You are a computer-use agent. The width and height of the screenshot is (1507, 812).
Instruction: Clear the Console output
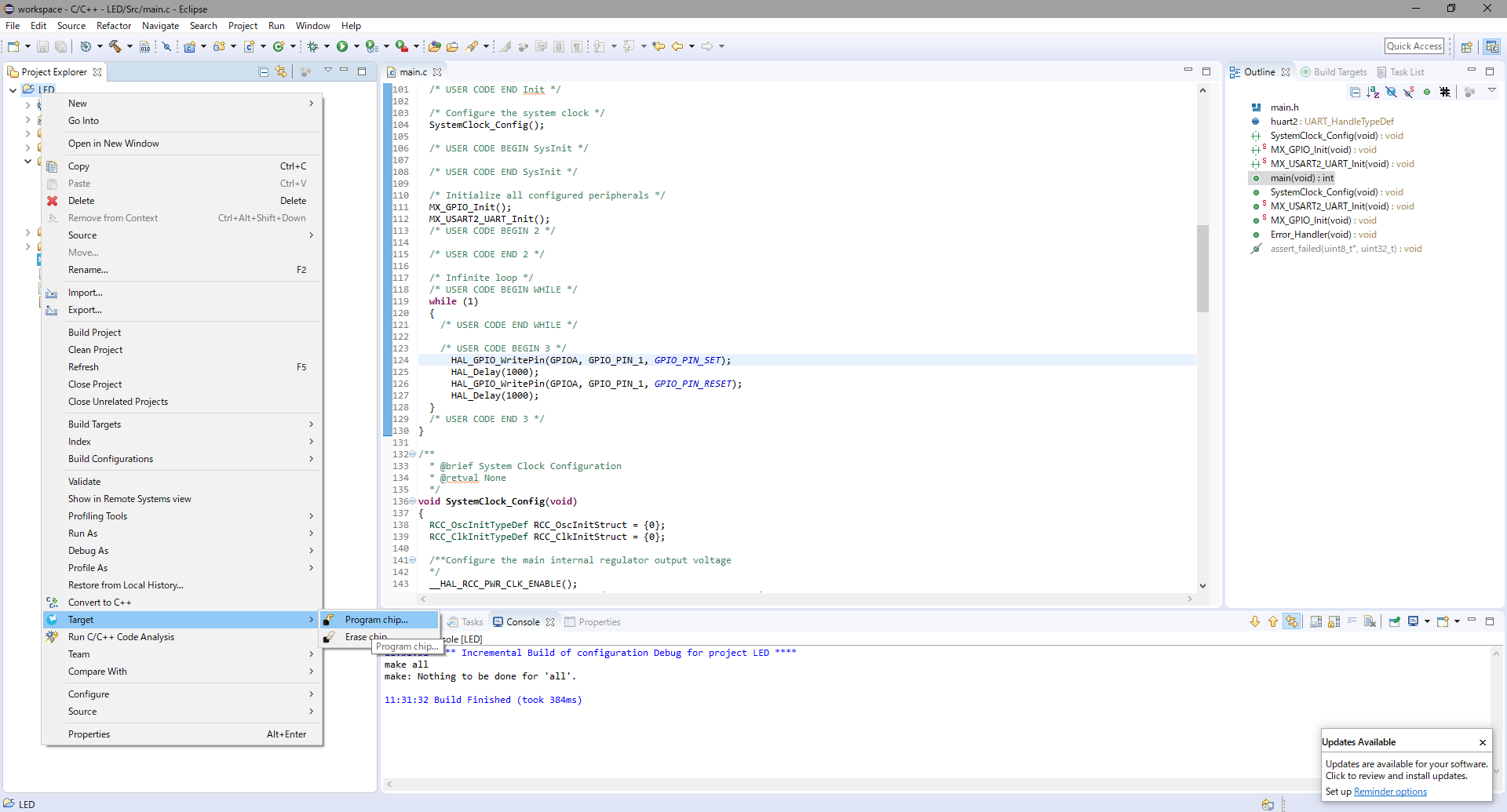click(1370, 621)
